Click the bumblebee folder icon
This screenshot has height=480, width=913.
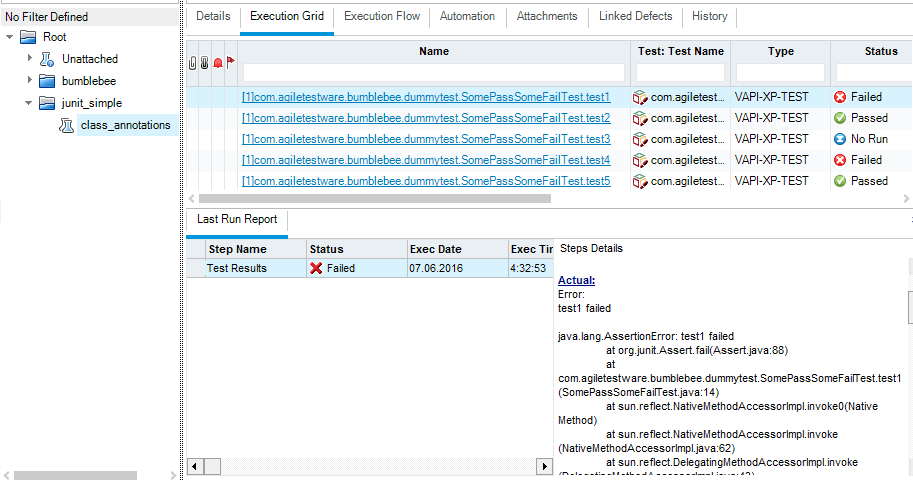47,81
